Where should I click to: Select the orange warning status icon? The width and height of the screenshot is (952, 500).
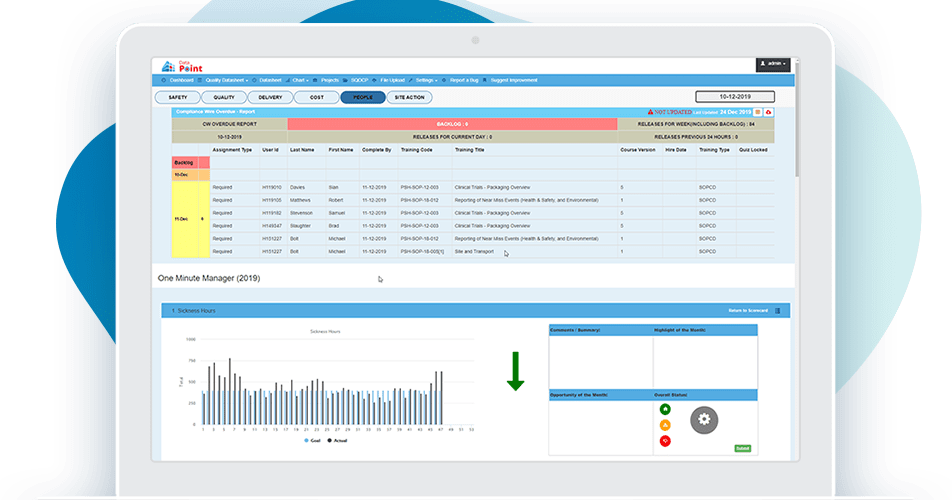pyautogui.click(x=665, y=425)
